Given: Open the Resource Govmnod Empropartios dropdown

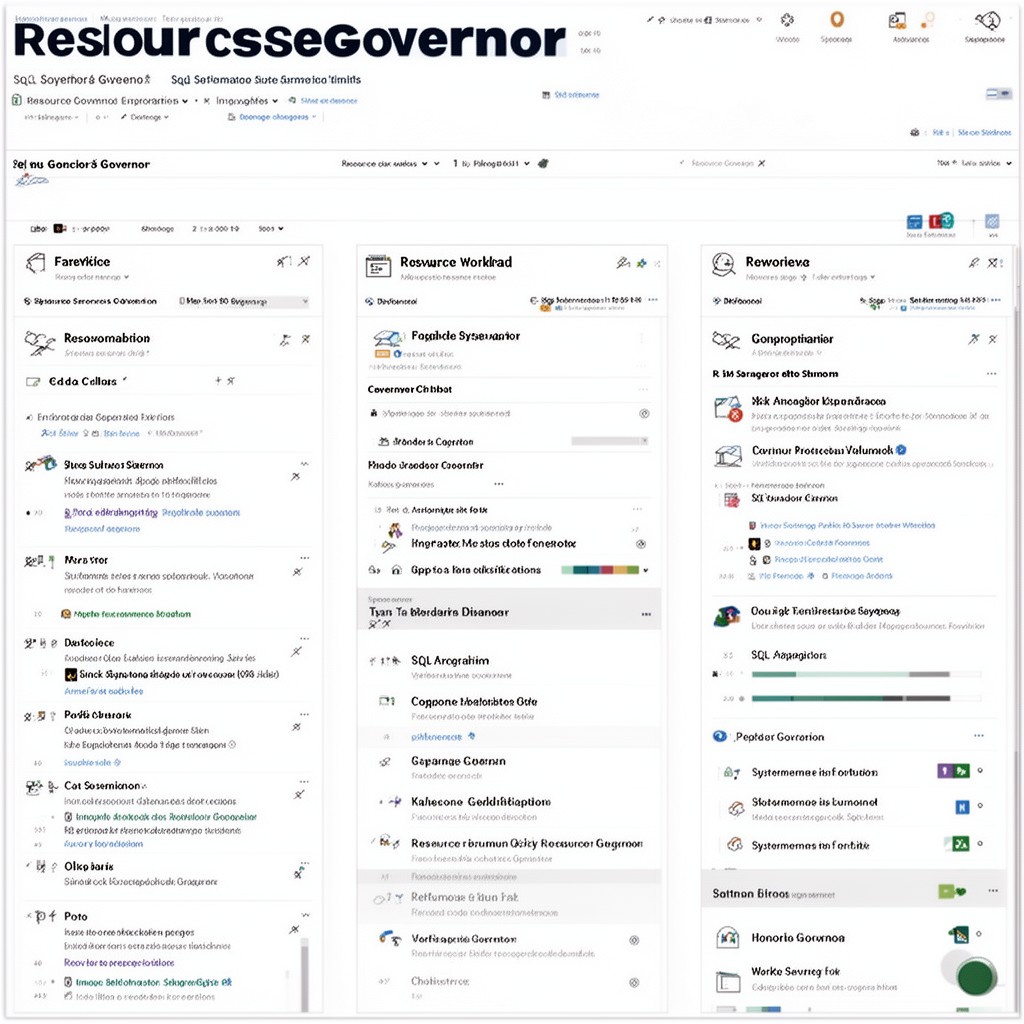Looking at the screenshot, I should [x=108, y=101].
